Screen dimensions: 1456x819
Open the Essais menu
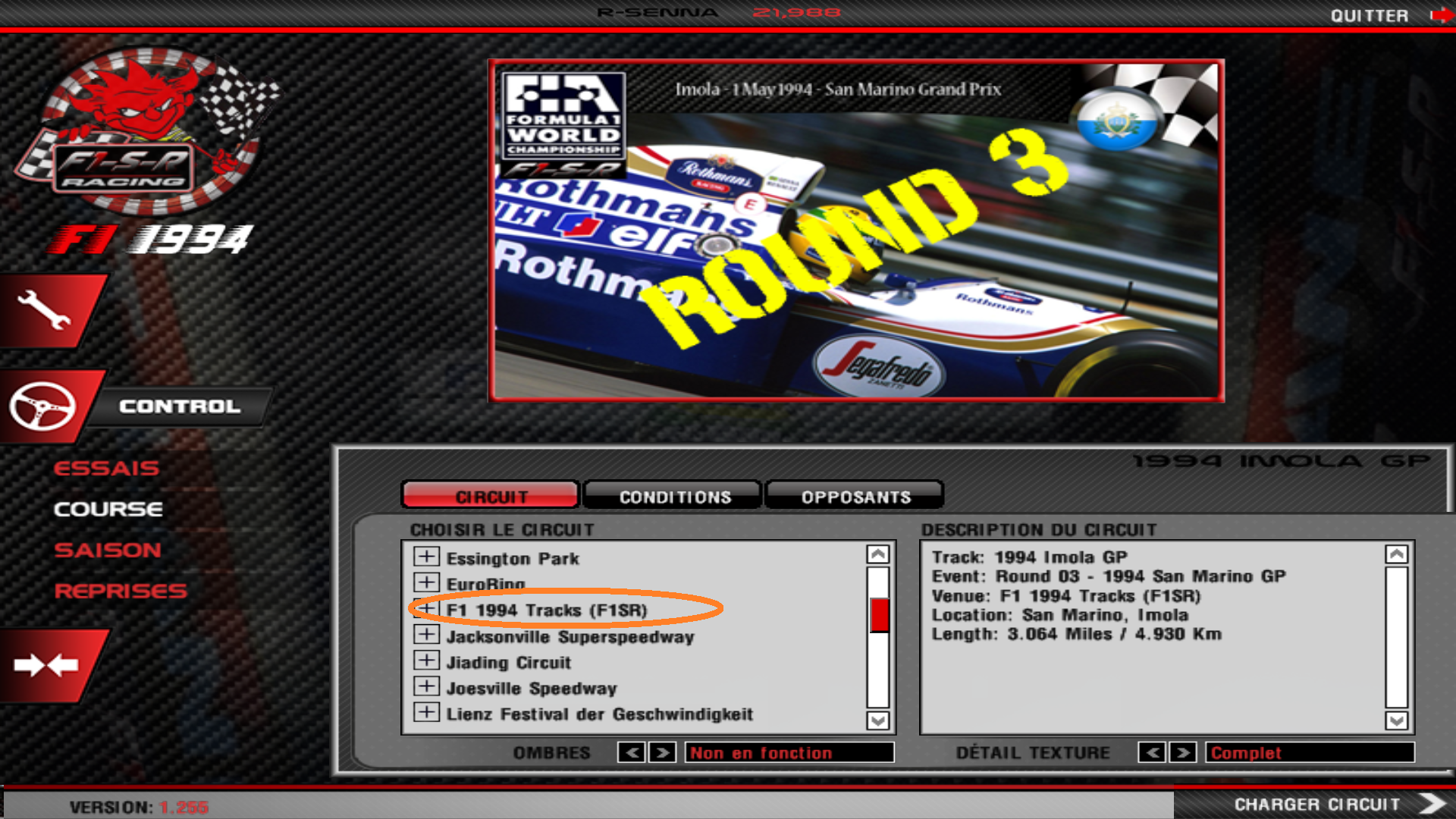click(106, 468)
